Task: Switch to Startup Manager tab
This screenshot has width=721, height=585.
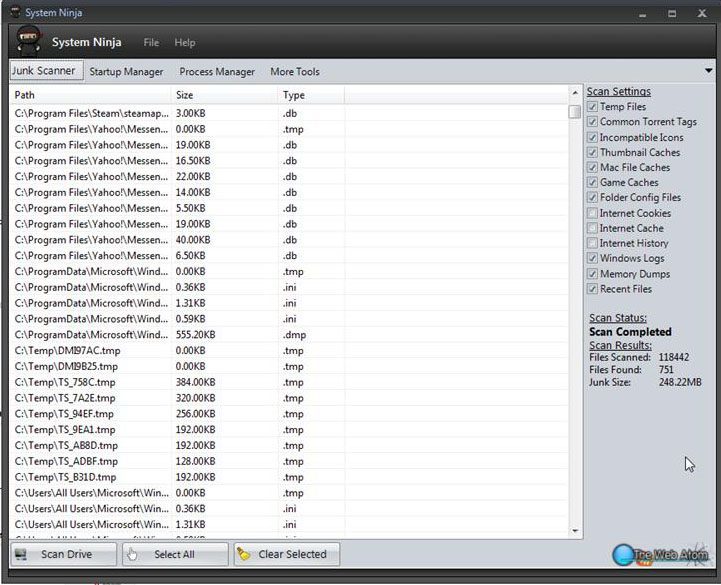Action: [x=126, y=72]
